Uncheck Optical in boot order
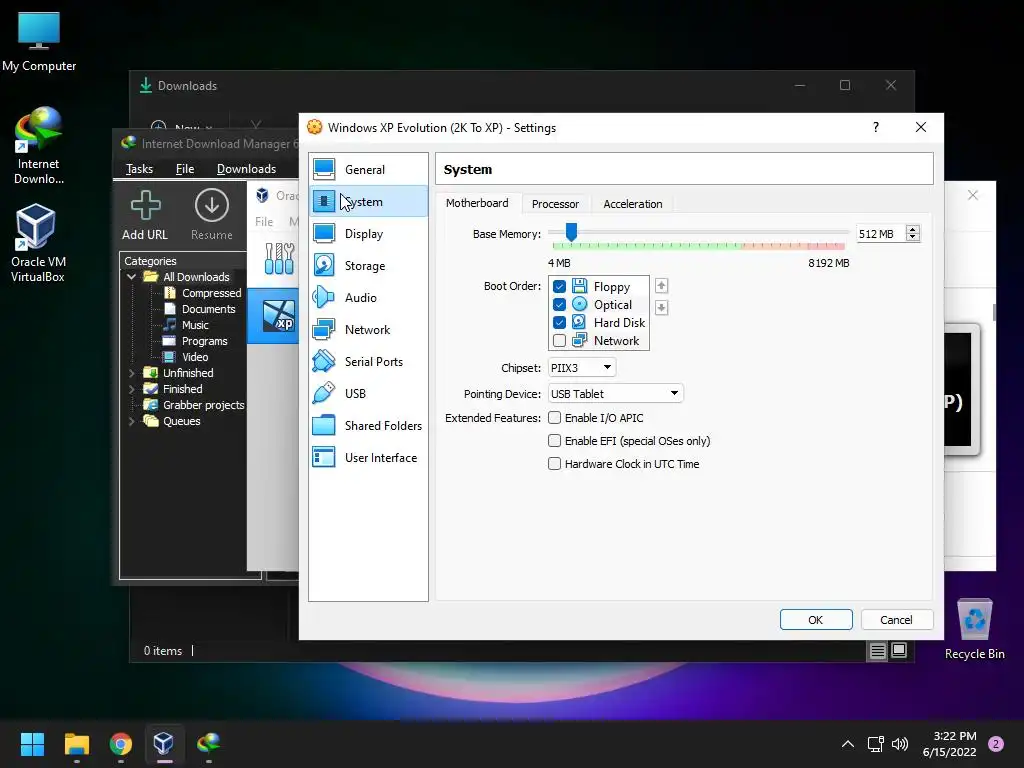The image size is (1024, 768). point(559,304)
